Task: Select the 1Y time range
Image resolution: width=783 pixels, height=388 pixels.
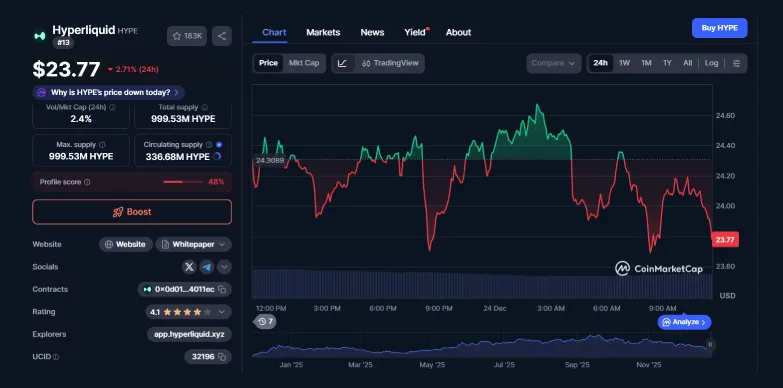Action: 667,63
